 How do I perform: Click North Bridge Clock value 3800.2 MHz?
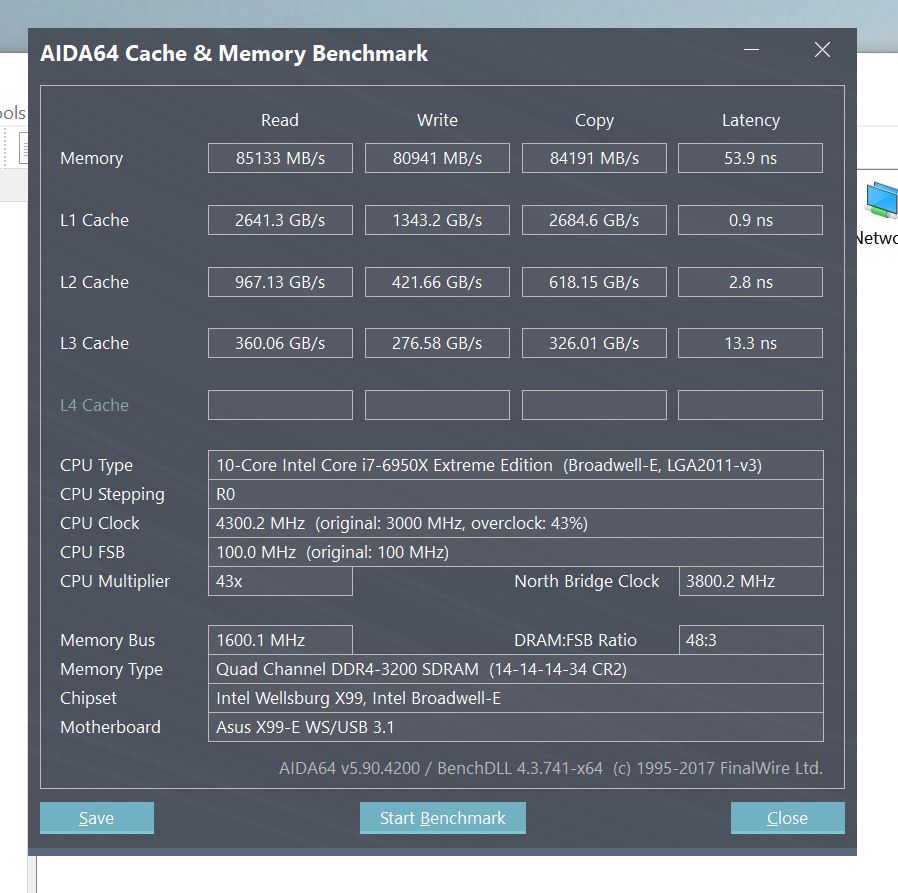(751, 581)
